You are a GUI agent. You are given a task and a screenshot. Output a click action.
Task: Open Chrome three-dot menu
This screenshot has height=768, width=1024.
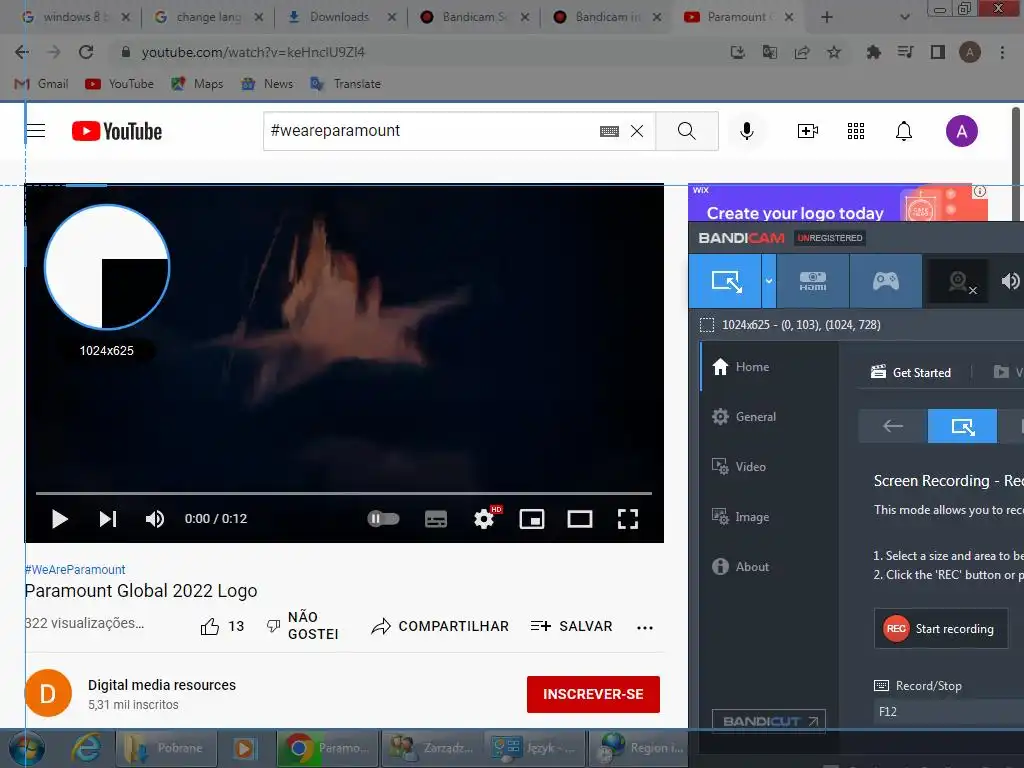[1002, 52]
